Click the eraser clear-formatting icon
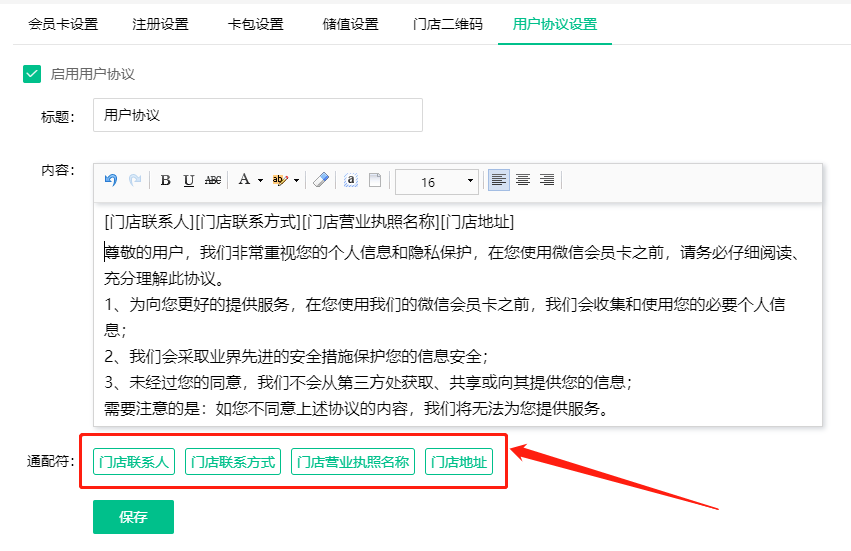Viewport: 851px width, 551px height. (x=320, y=181)
